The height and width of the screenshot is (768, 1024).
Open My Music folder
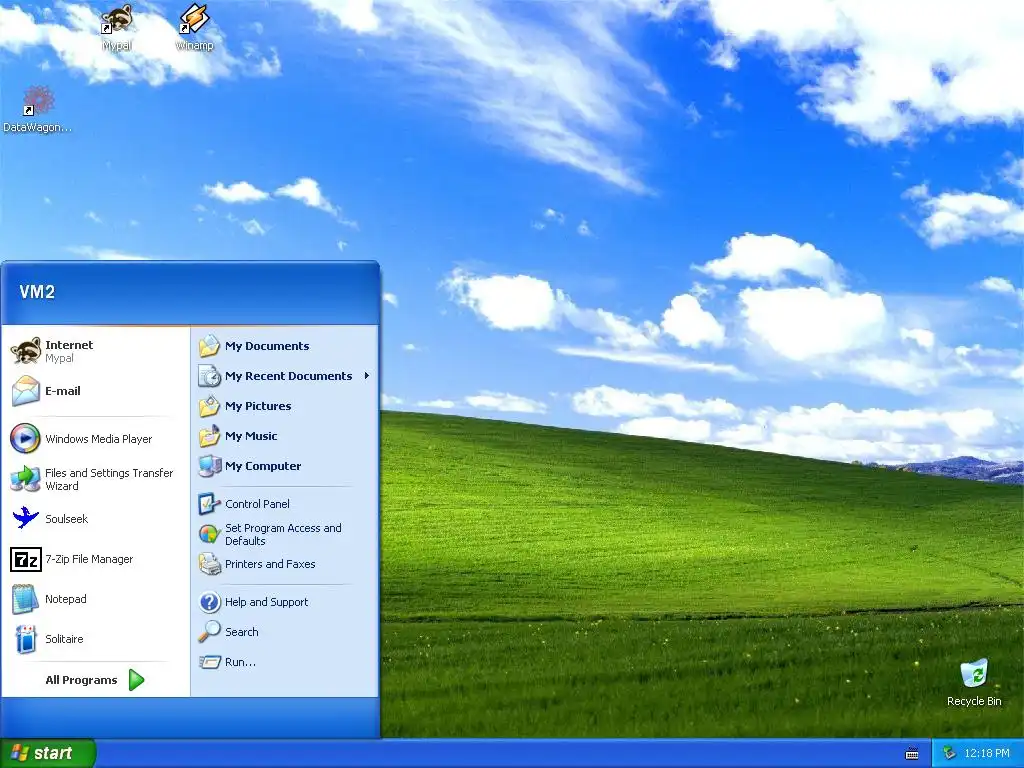click(284, 436)
